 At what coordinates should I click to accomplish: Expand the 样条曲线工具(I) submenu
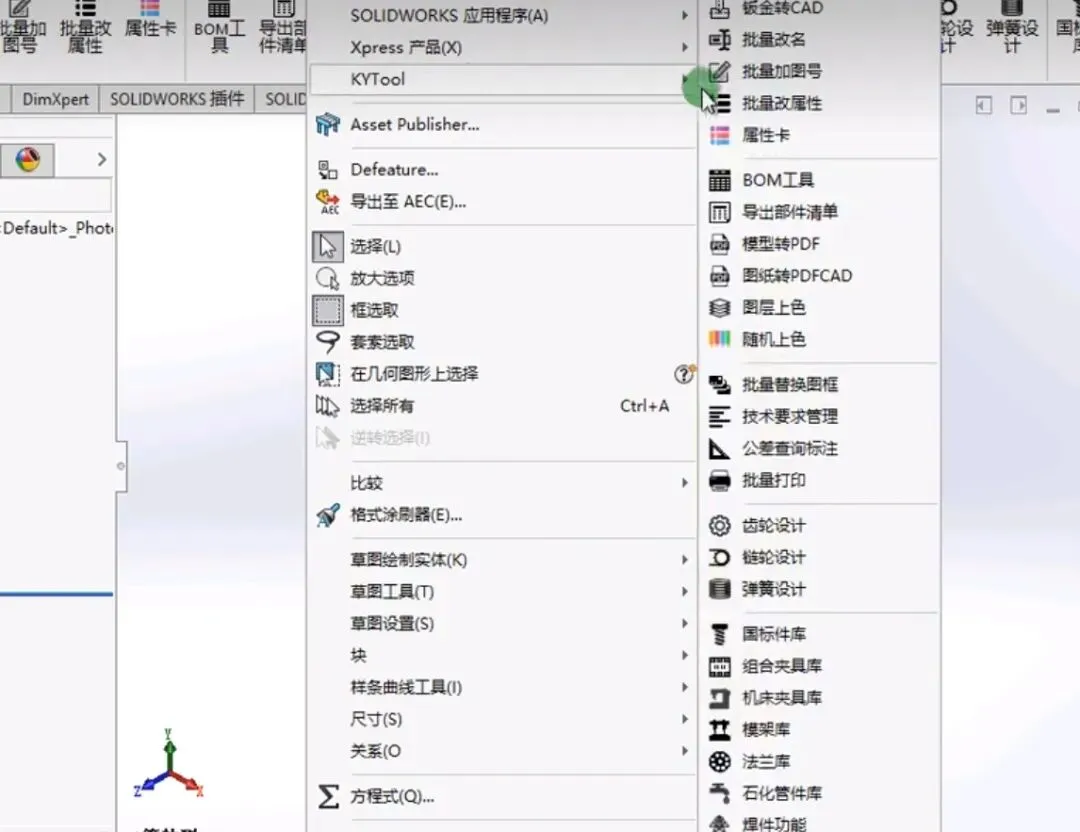coord(503,687)
